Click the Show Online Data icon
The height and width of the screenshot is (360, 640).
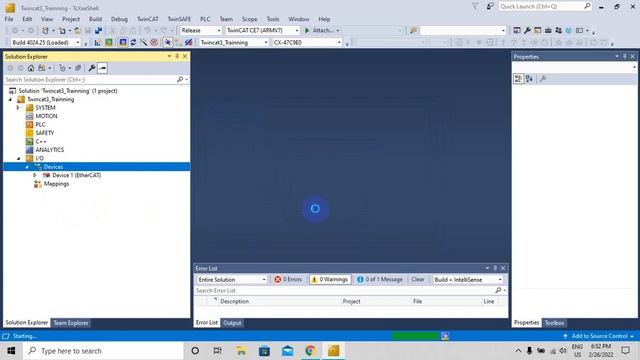point(167,42)
